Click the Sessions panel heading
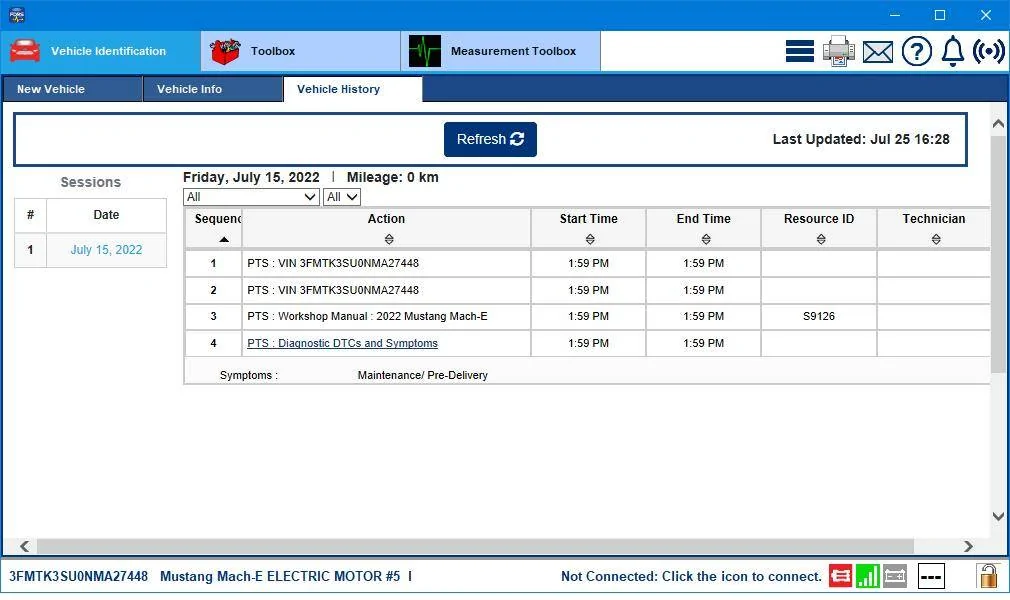 point(91,182)
